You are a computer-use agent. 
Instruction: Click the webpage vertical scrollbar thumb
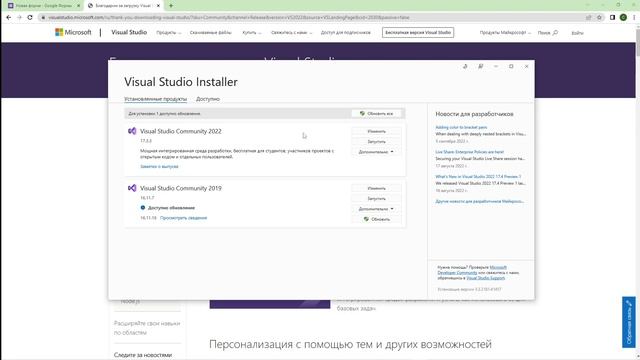[638, 44]
